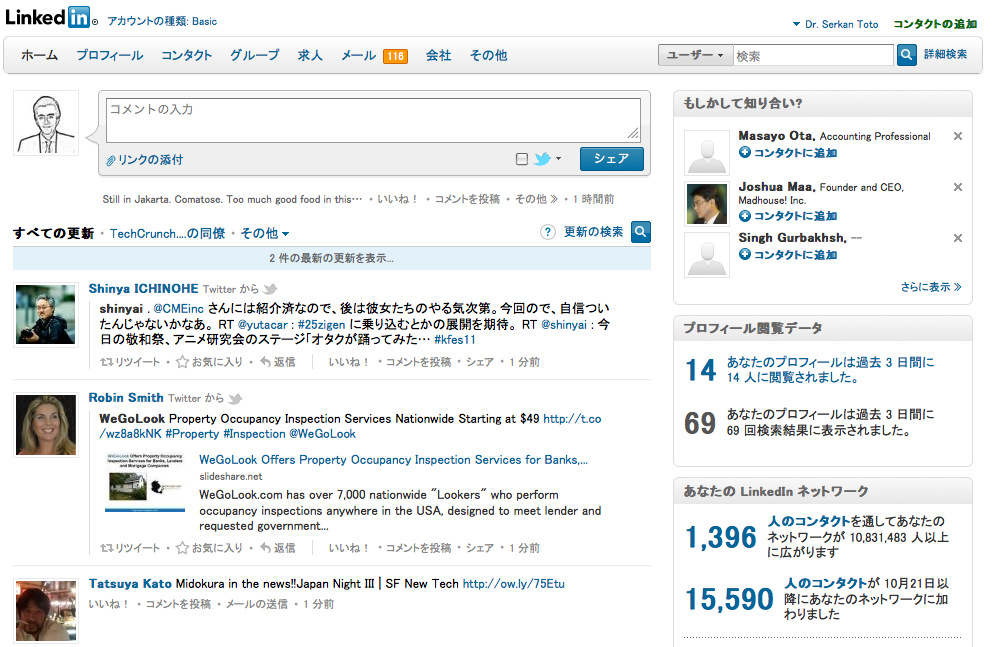Click いいね！ on Tatsuya Kato's update
The width and height of the screenshot is (992, 647).
109,604
